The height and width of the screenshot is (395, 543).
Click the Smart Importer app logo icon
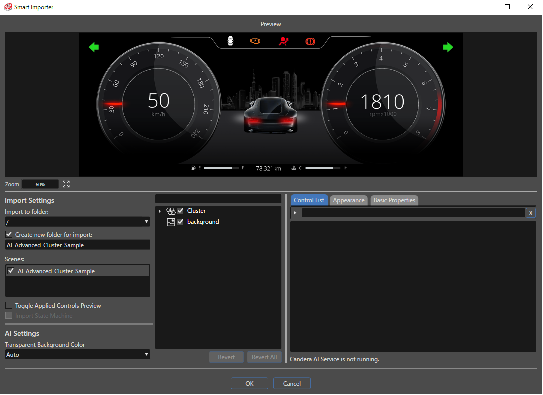[8, 7]
